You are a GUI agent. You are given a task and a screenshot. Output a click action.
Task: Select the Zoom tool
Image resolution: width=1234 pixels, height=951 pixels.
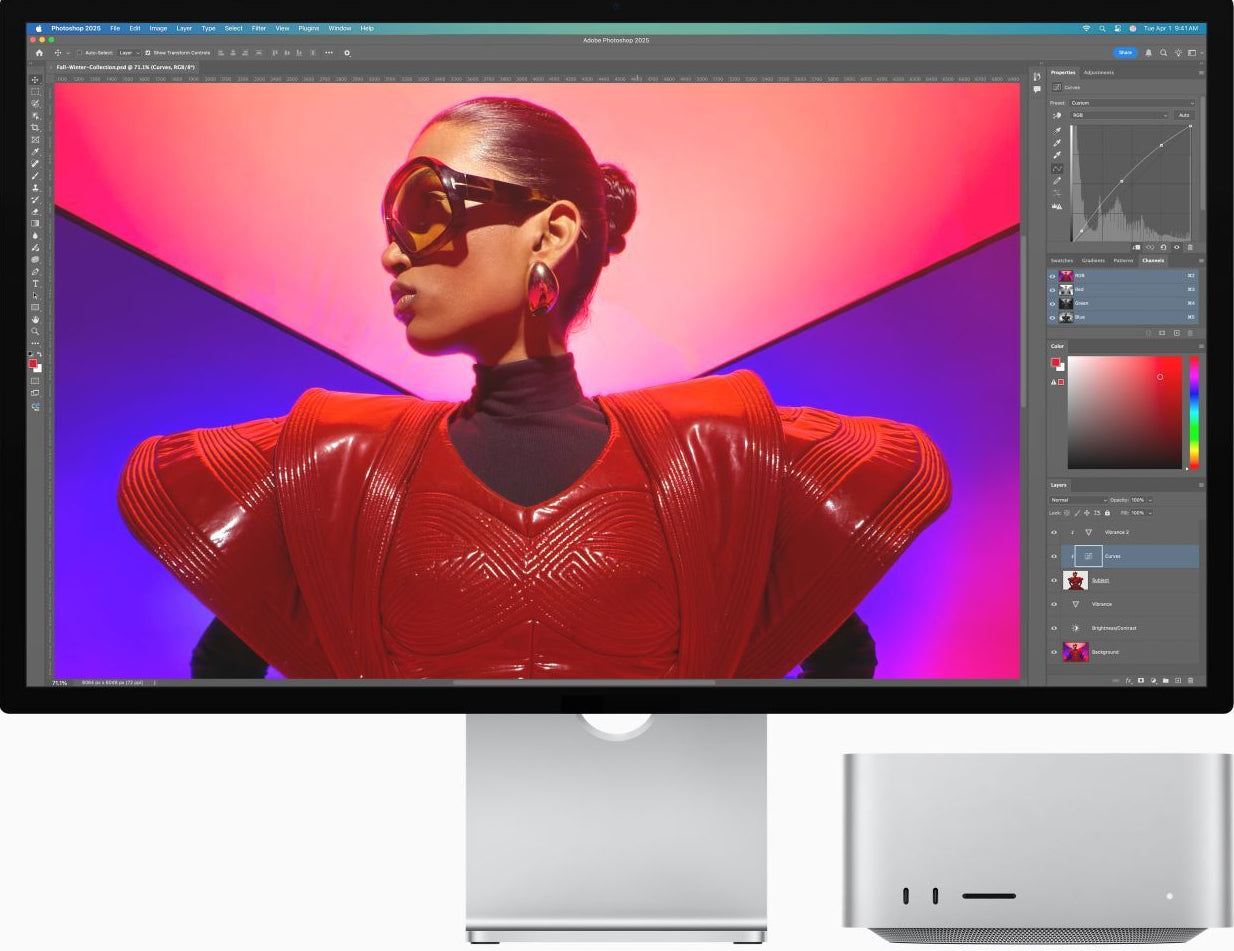coord(35,331)
